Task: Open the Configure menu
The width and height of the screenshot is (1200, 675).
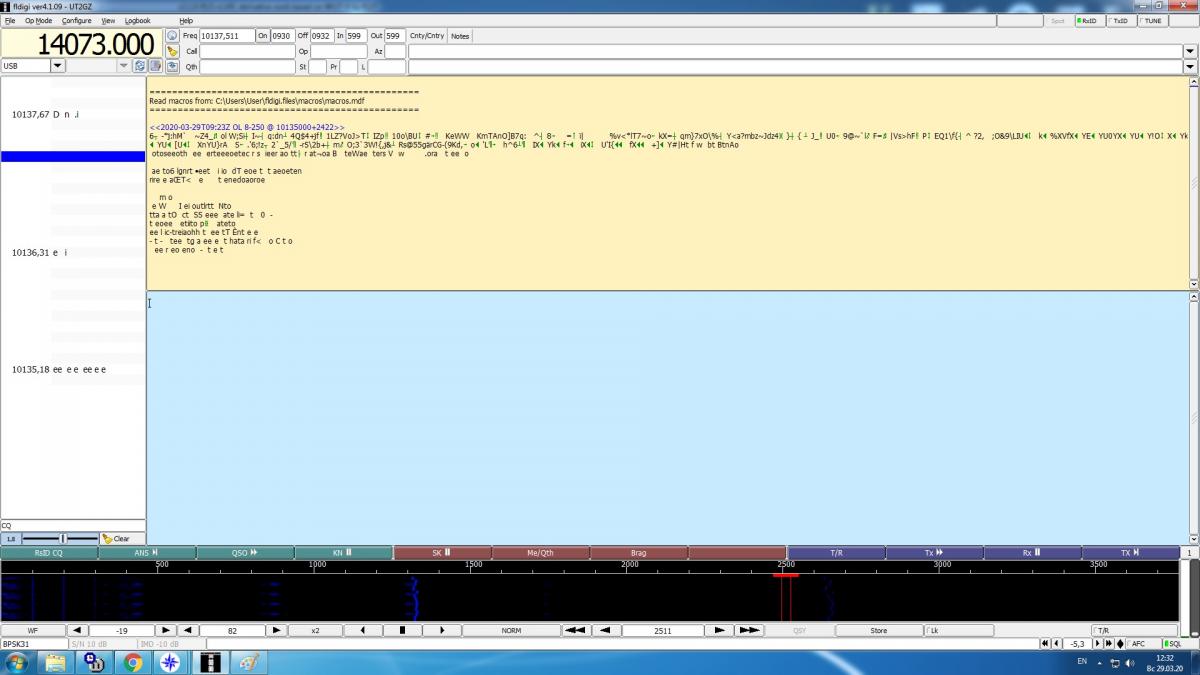Action: [76, 20]
